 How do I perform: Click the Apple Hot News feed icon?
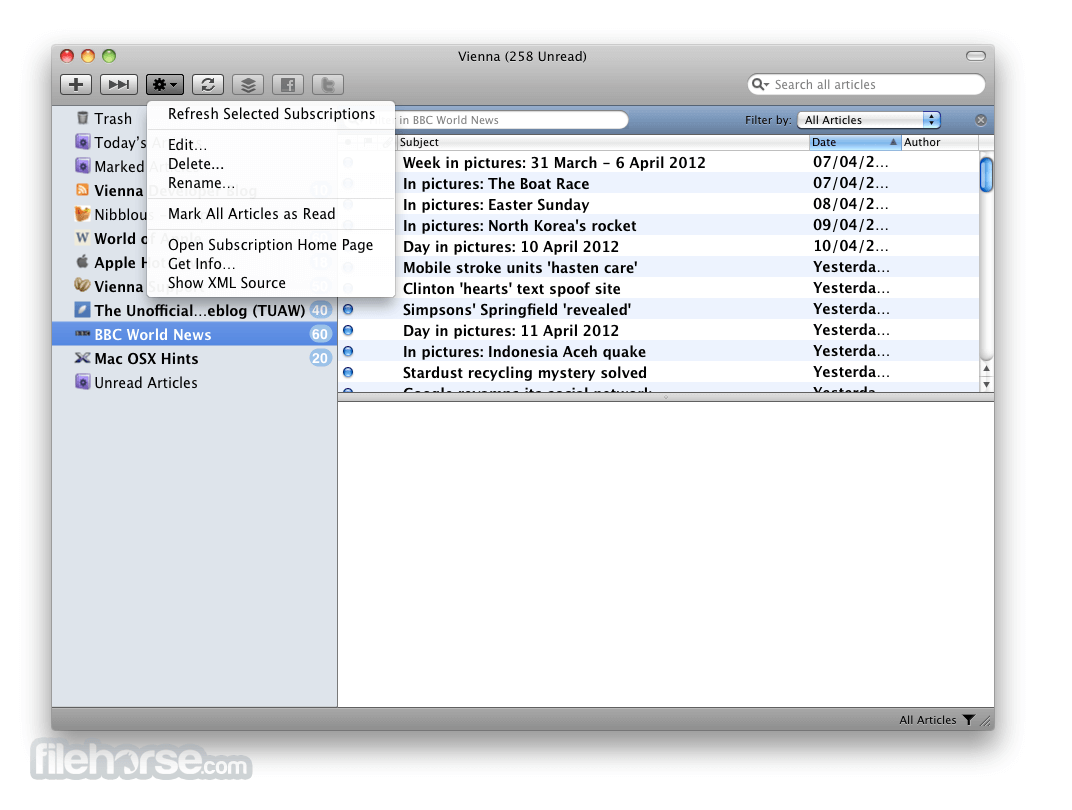pyautogui.click(x=83, y=262)
